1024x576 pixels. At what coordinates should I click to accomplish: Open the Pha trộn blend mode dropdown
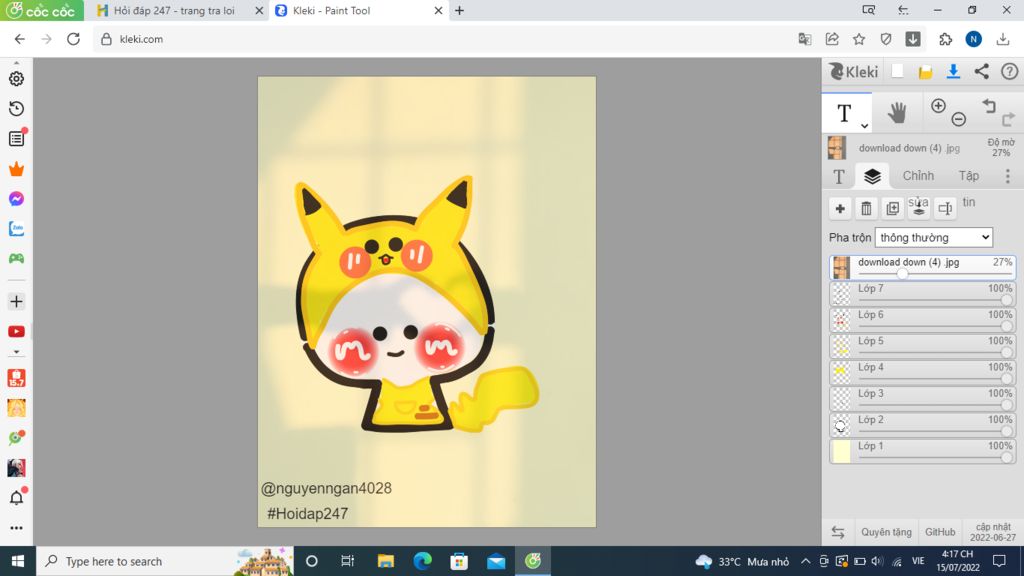coord(934,238)
